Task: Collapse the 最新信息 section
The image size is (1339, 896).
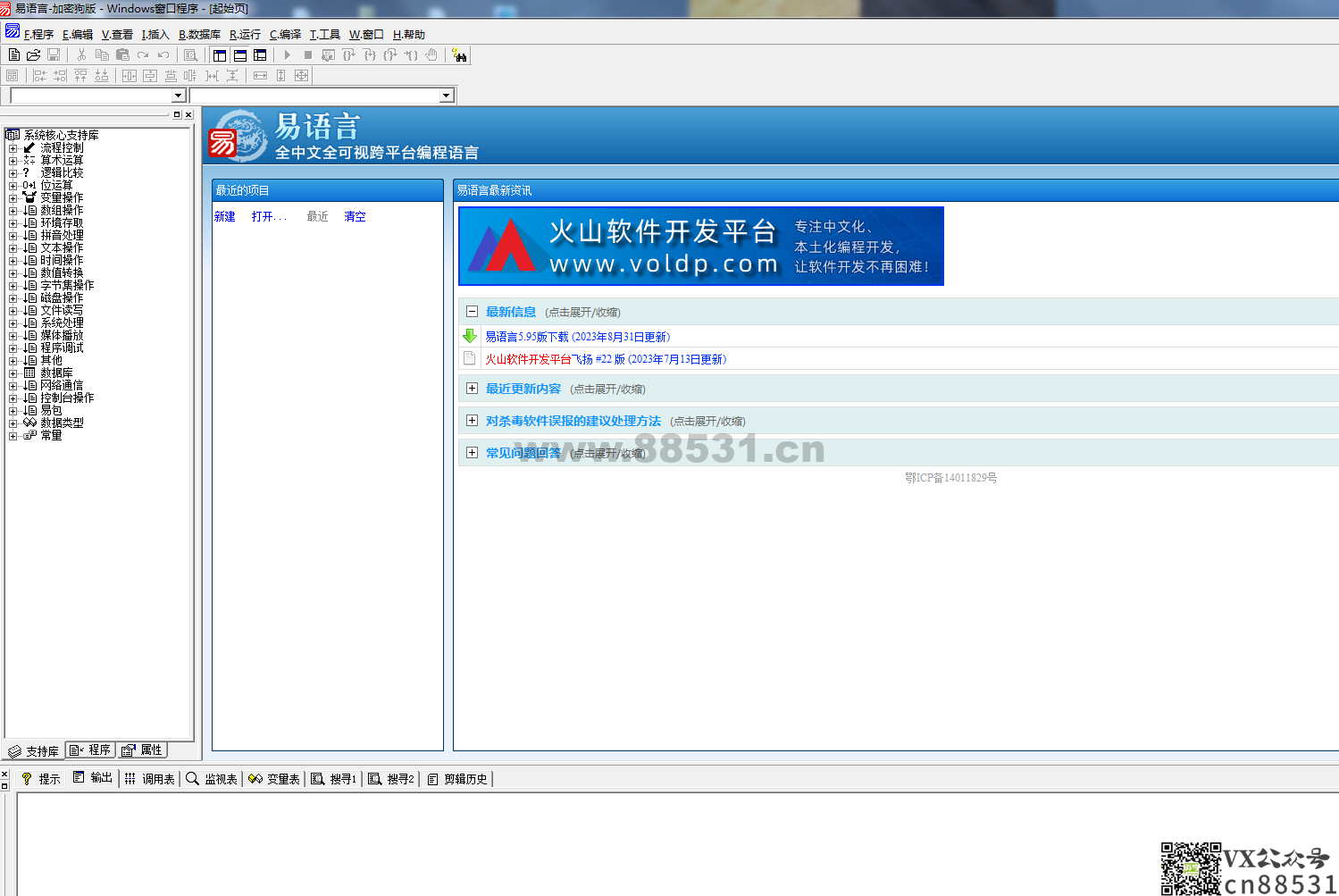Action: 472,312
